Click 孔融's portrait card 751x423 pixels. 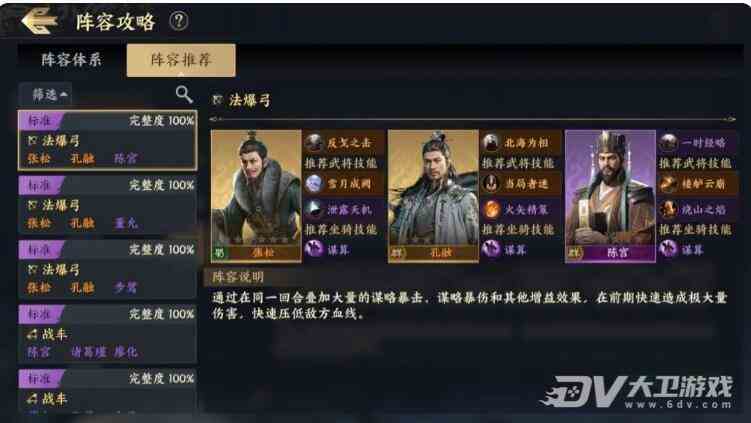433,196
